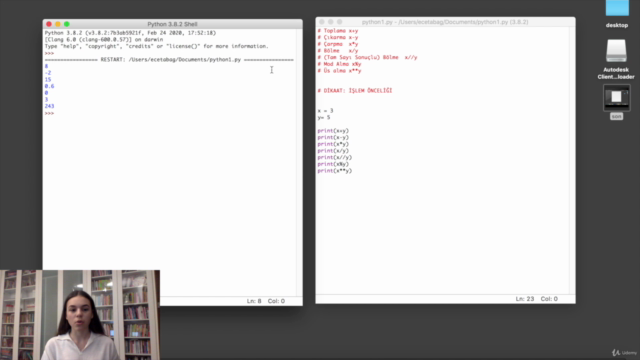The height and width of the screenshot is (360, 640).
Task: Click the '# Toplama x+y' comment line
Action: click(338, 31)
